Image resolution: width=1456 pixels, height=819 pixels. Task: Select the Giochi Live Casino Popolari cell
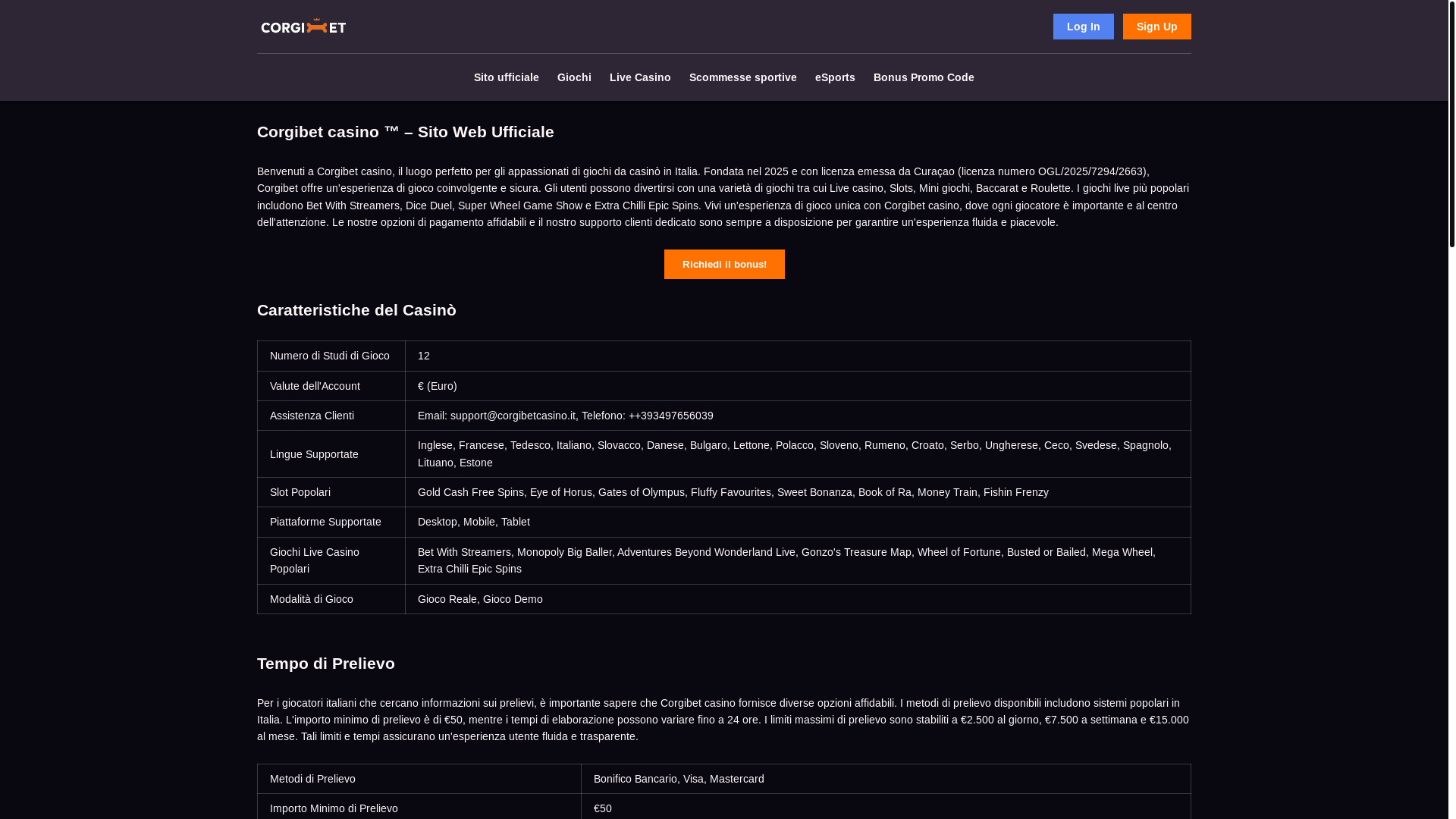[x=331, y=560]
